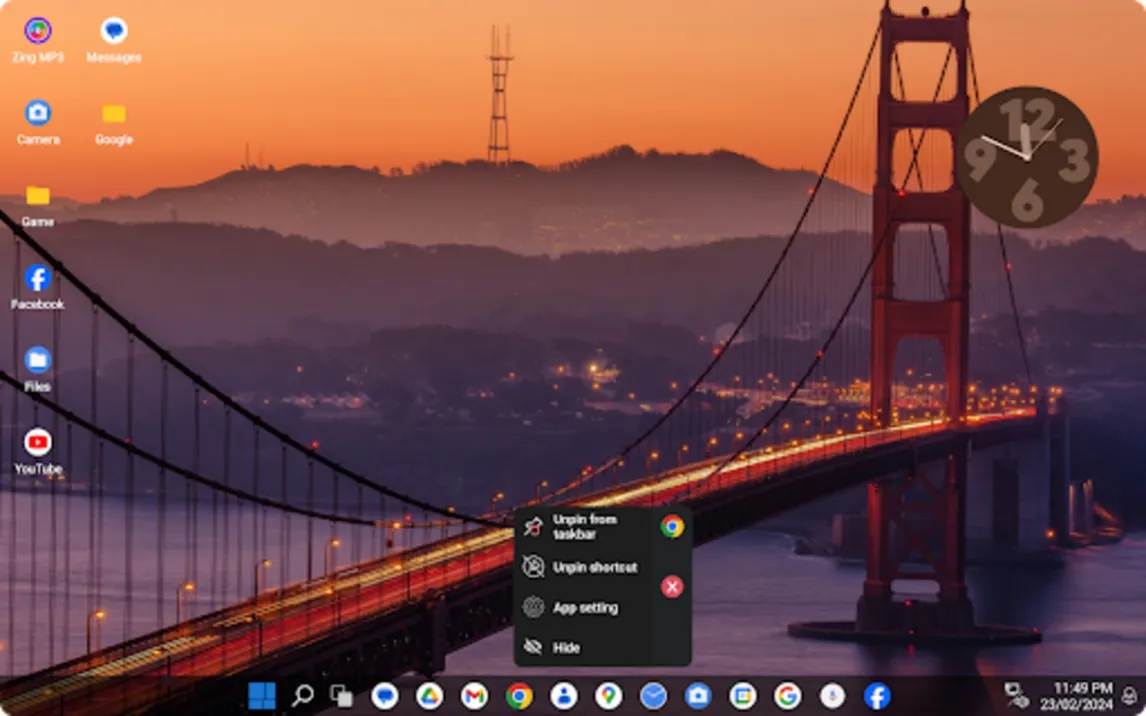The image size is (1146, 716).
Task: Launch Gmail from the taskbar
Action: pos(474,696)
